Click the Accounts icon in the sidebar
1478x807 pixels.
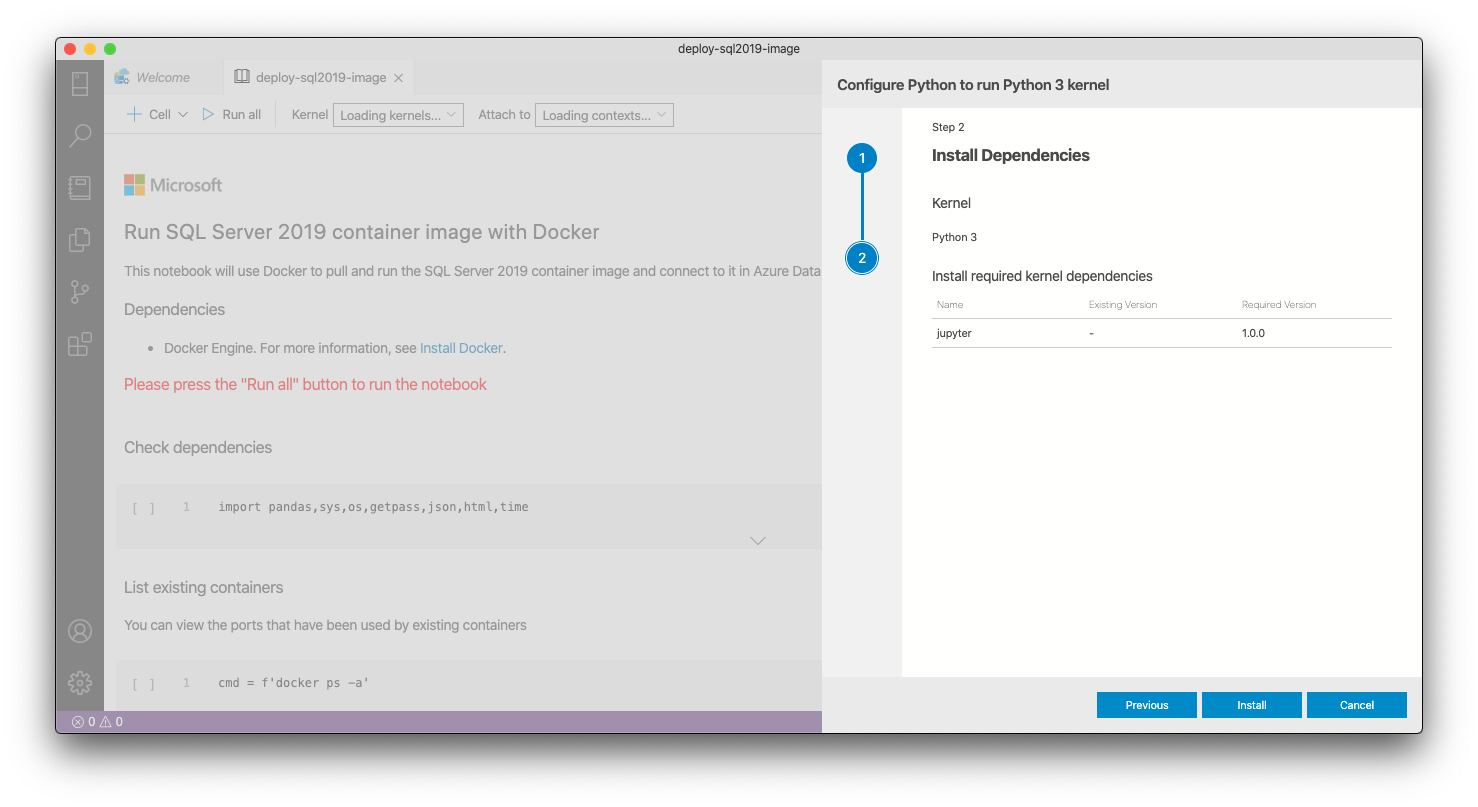coord(80,631)
